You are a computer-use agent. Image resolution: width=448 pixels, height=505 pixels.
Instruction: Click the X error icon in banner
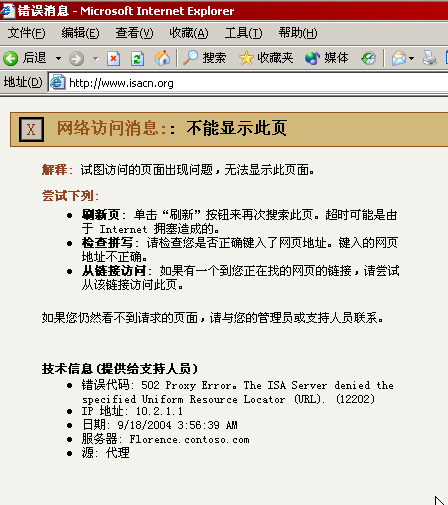[x=31, y=129]
